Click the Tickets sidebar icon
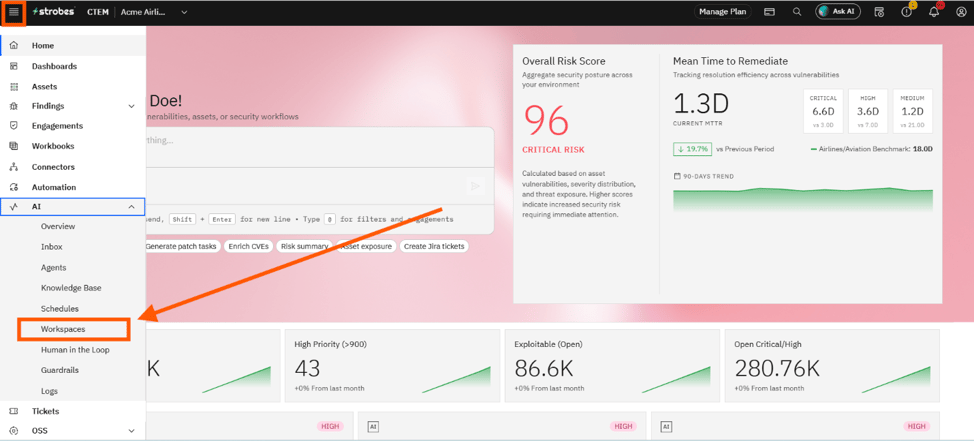Image resolution: width=974 pixels, height=441 pixels. (x=14, y=411)
